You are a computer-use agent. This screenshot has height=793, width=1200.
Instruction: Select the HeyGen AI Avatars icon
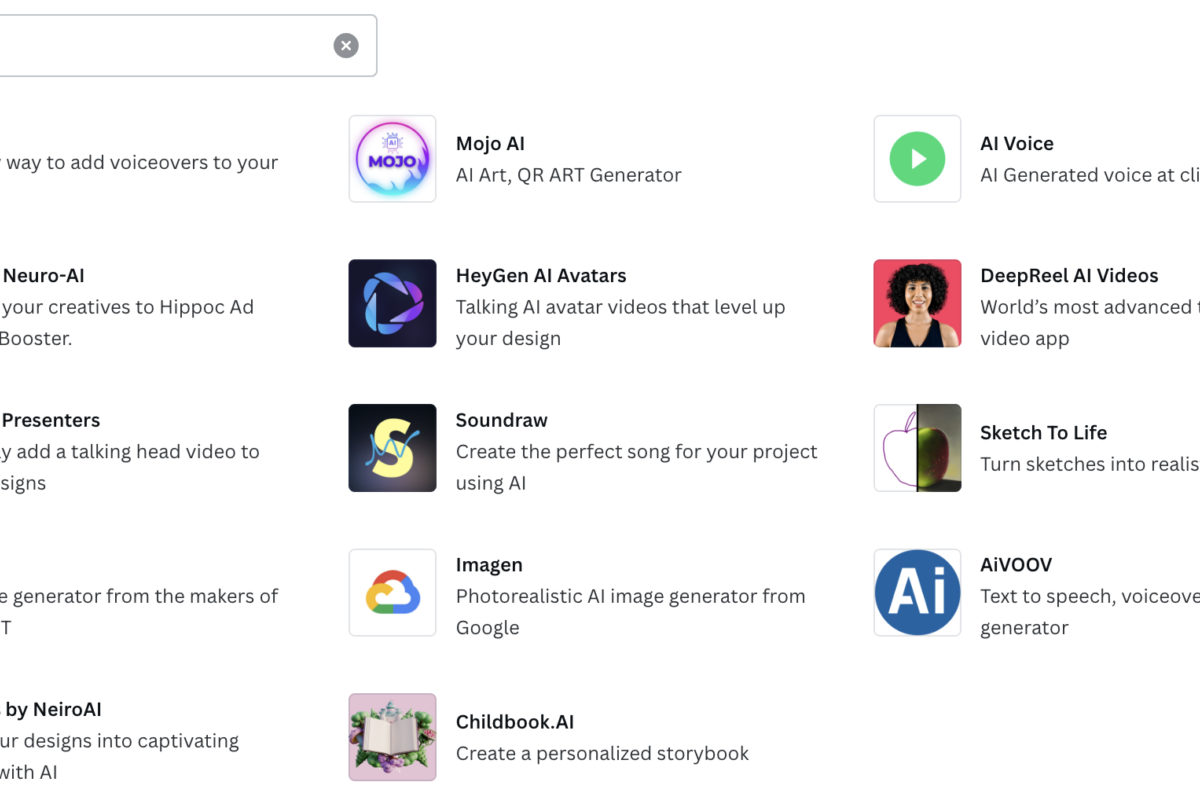point(392,303)
